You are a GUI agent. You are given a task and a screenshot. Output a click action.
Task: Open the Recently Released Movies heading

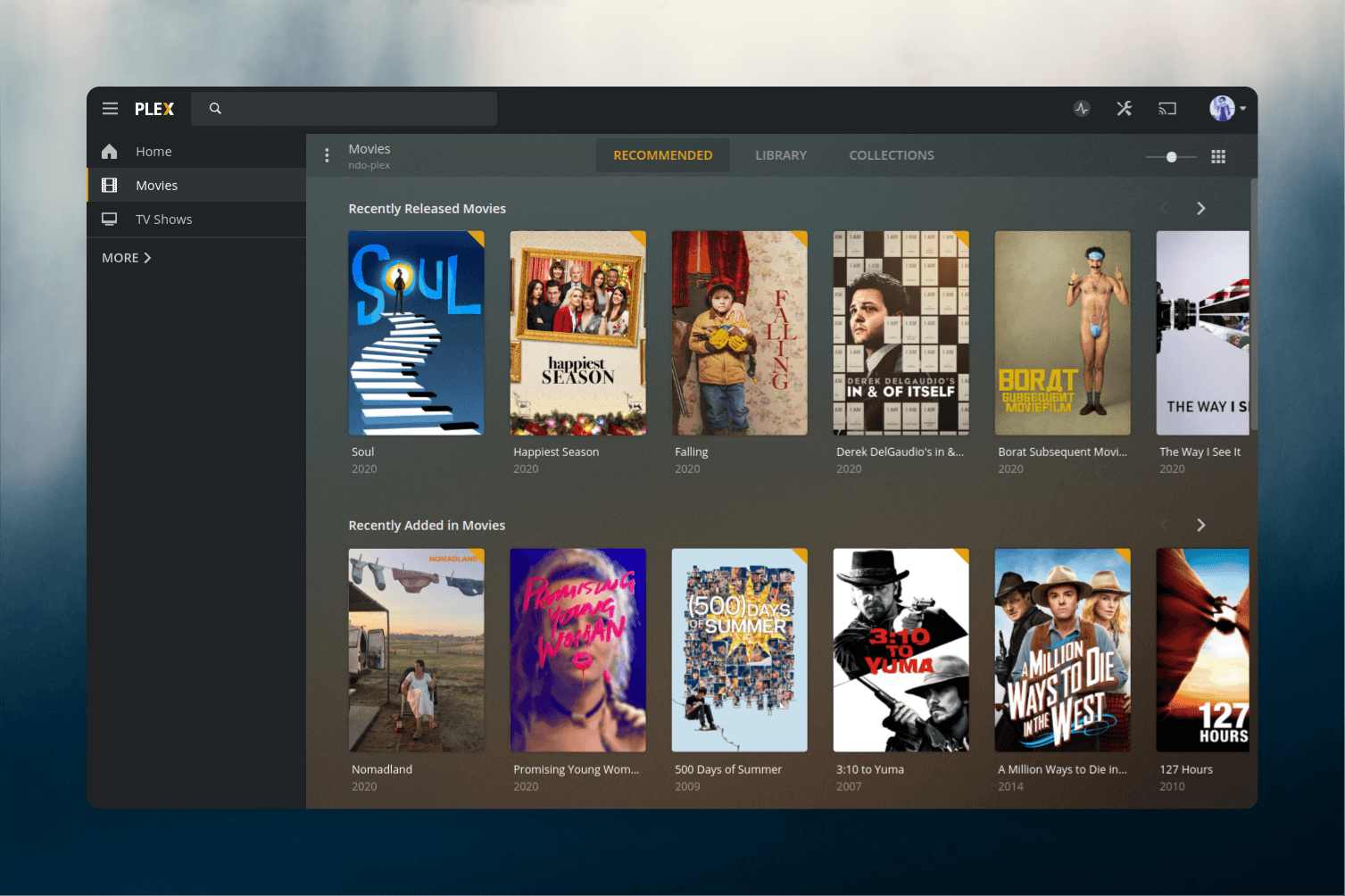pyautogui.click(x=427, y=208)
